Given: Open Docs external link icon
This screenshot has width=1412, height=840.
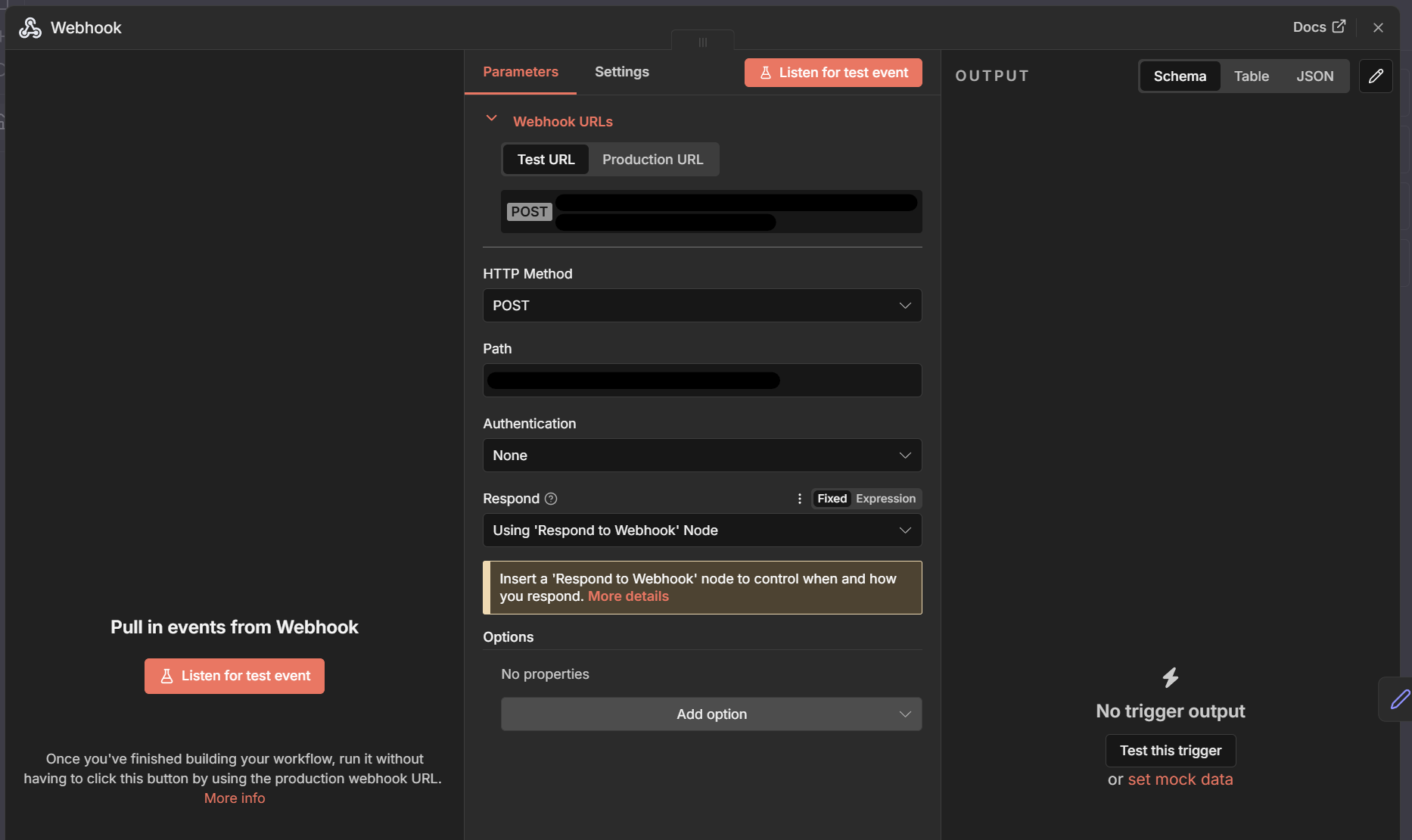Looking at the screenshot, I should coord(1339,26).
